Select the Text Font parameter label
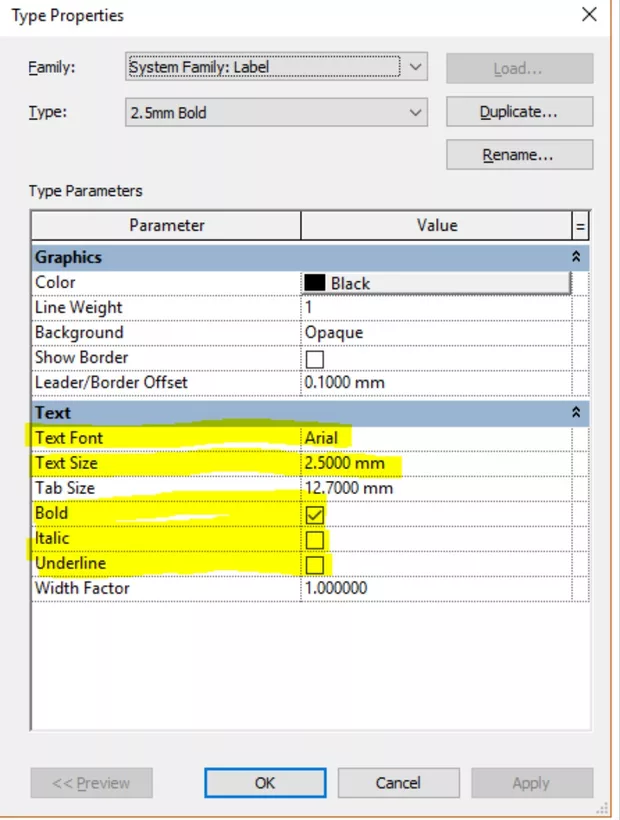Screen dimensions: 620x820 pyautogui.click(x=69, y=438)
